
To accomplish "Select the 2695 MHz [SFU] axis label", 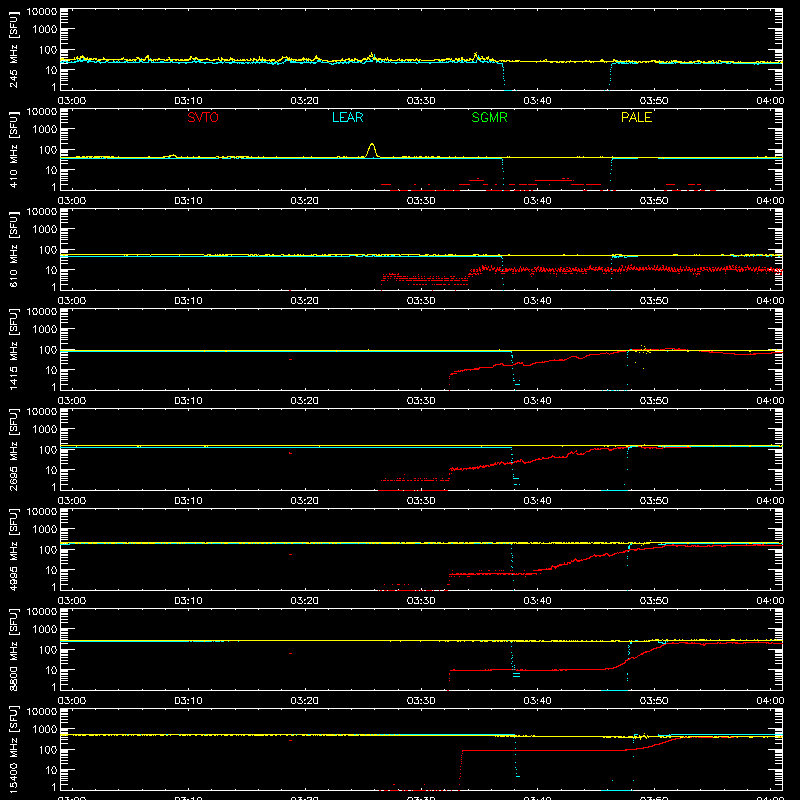I will tap(14, 449).
